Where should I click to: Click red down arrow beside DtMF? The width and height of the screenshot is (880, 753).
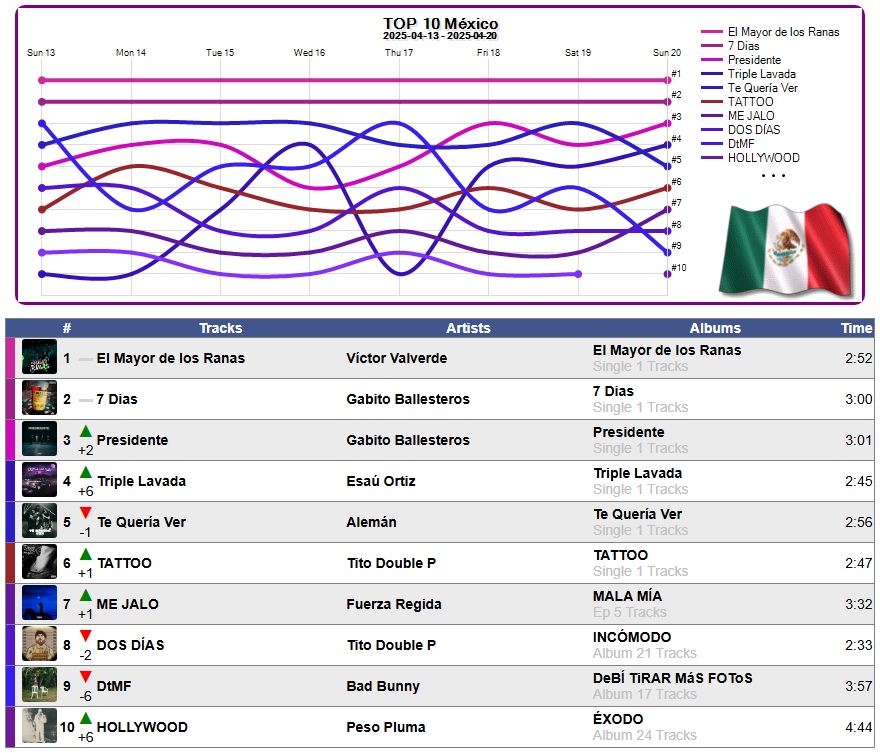pyautogui.click(x=86, y=677)
